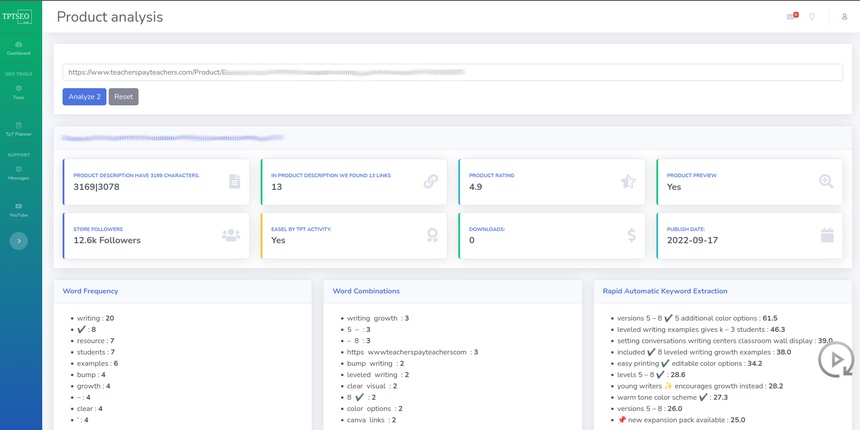The height and width of the screenshot is (430, 860).
Task: Select the 'leveled writing examples' keyword row 46.3
Action: pos(701,330)
